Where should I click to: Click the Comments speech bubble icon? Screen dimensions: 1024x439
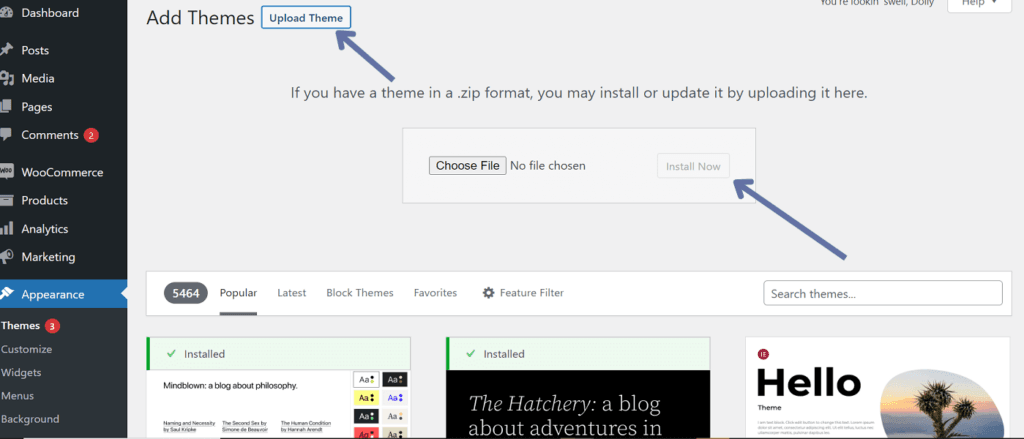6,135
